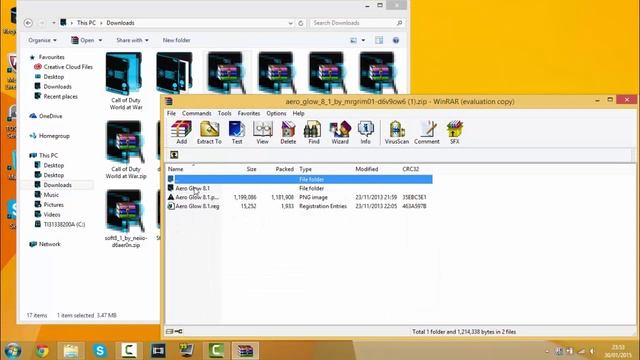Open the Options menu in WinRAR
The width and height of the screenshot is (640, 360).
click(x=276, y=113)
